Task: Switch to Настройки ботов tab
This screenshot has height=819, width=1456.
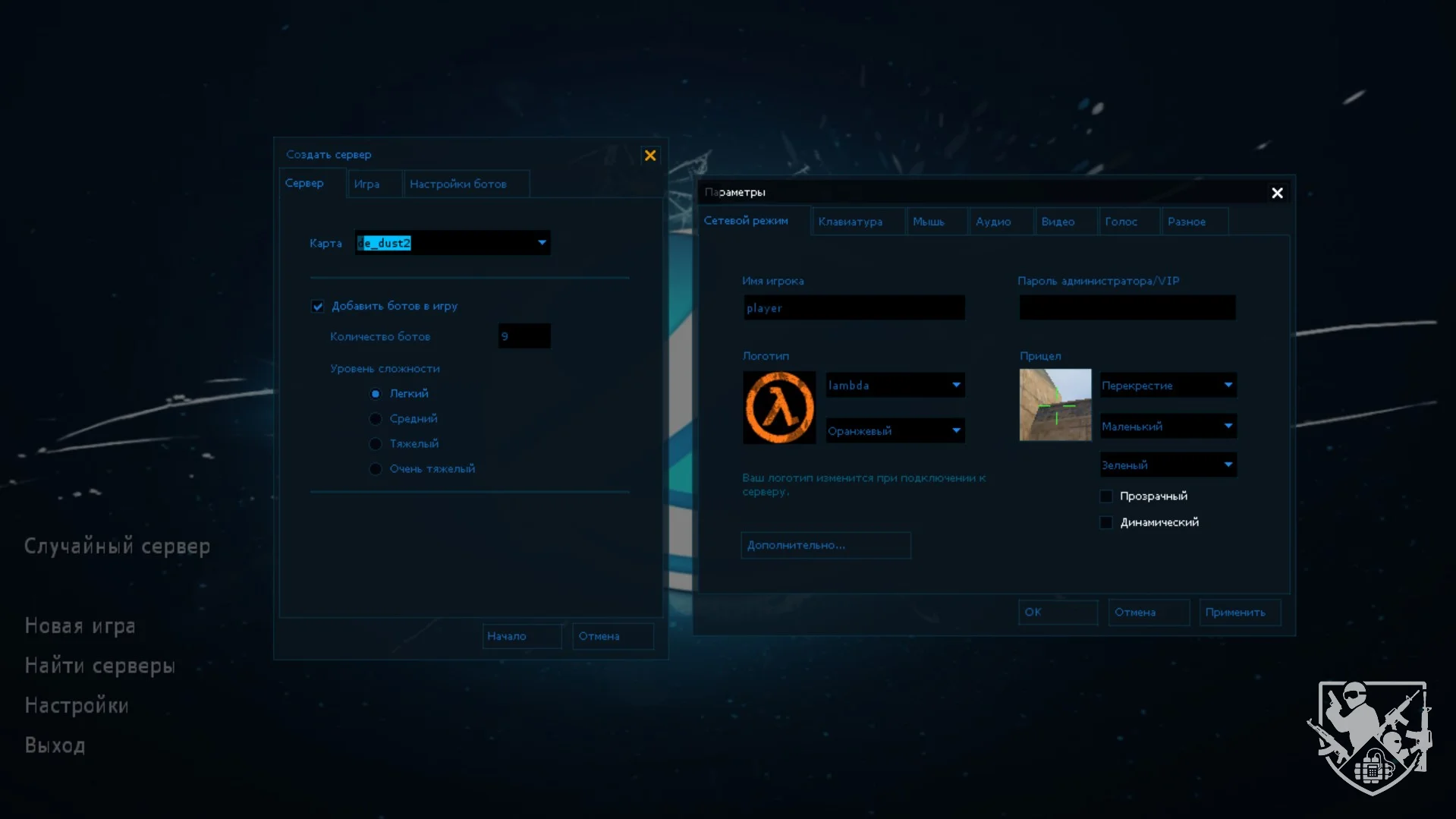Action: click(x=458, y=184)
